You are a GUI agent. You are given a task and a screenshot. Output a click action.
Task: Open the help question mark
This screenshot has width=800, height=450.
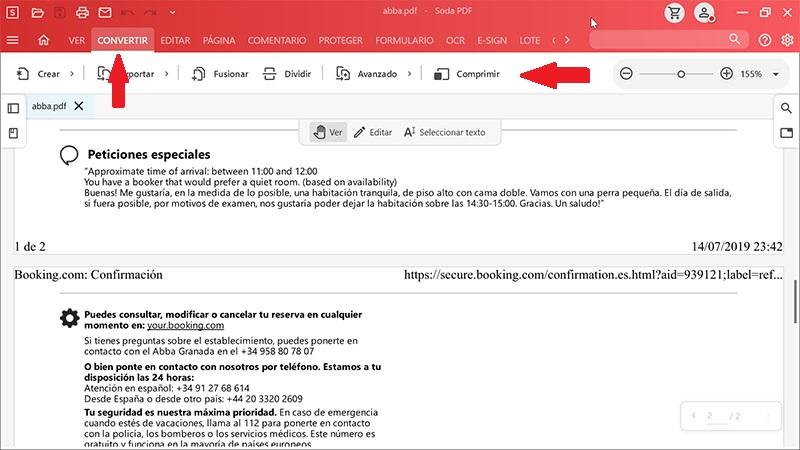click(x=764, y=40)
